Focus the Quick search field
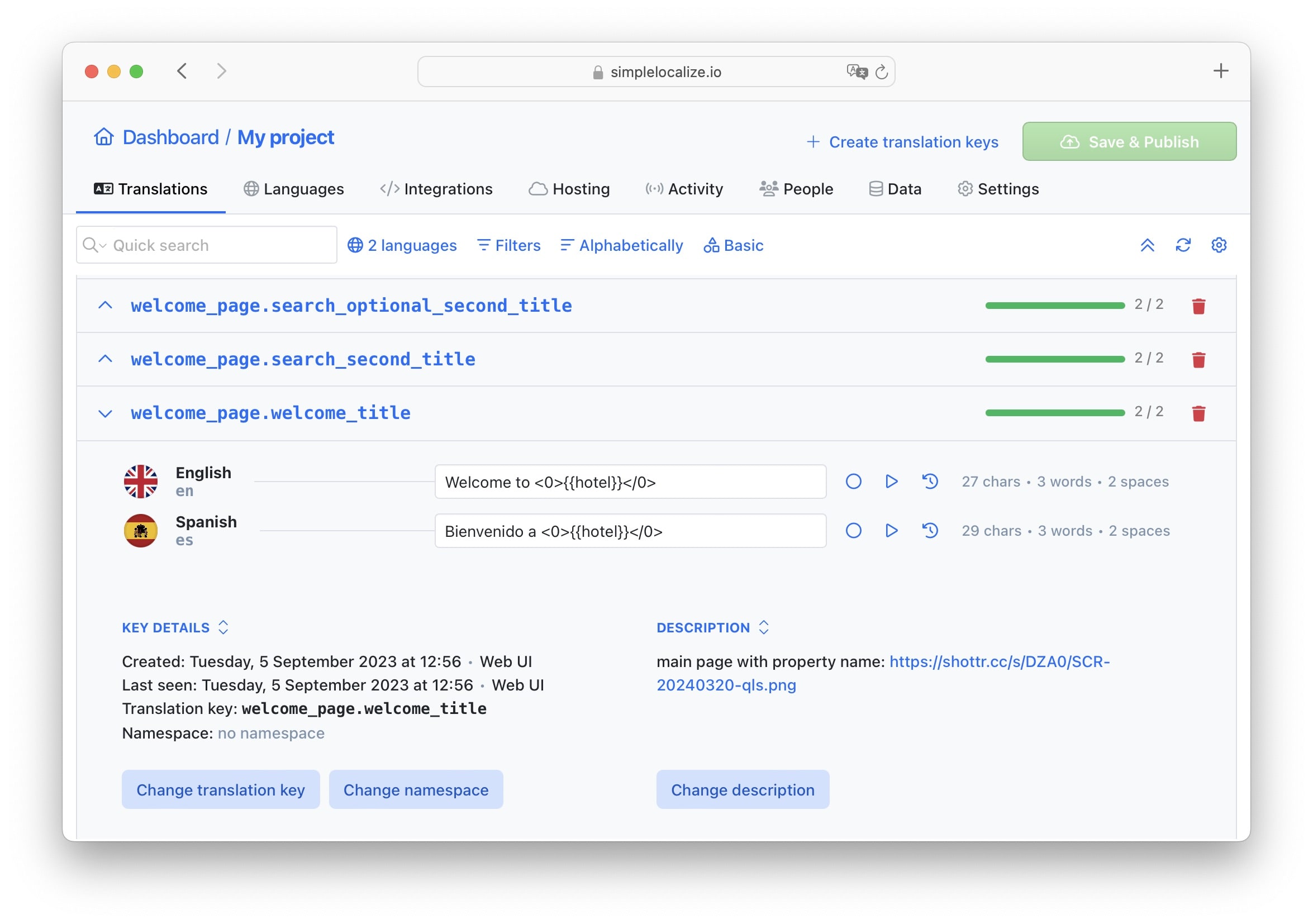 206,245
